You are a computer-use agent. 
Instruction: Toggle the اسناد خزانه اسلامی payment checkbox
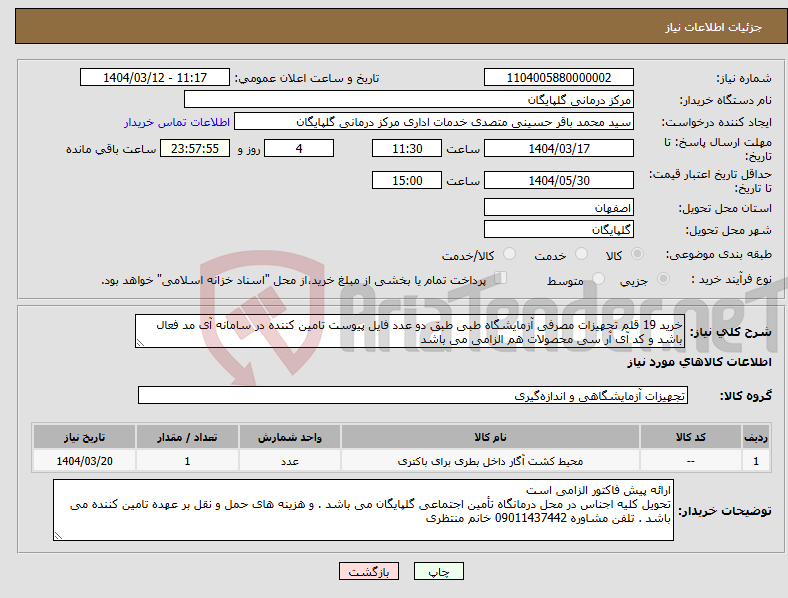pyautogui.click(x=501, y=278)
